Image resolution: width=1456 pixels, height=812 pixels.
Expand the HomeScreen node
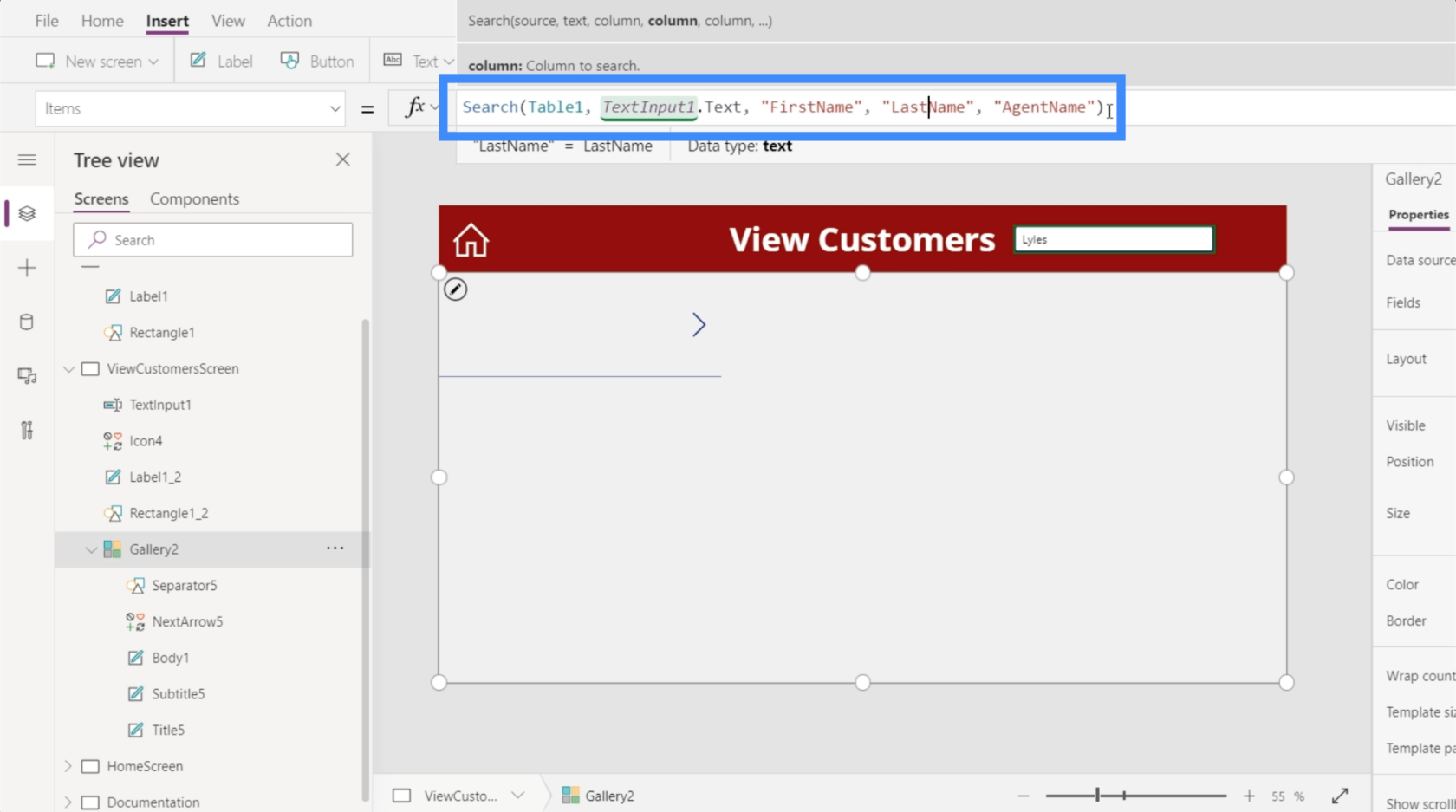pos(68,766)
